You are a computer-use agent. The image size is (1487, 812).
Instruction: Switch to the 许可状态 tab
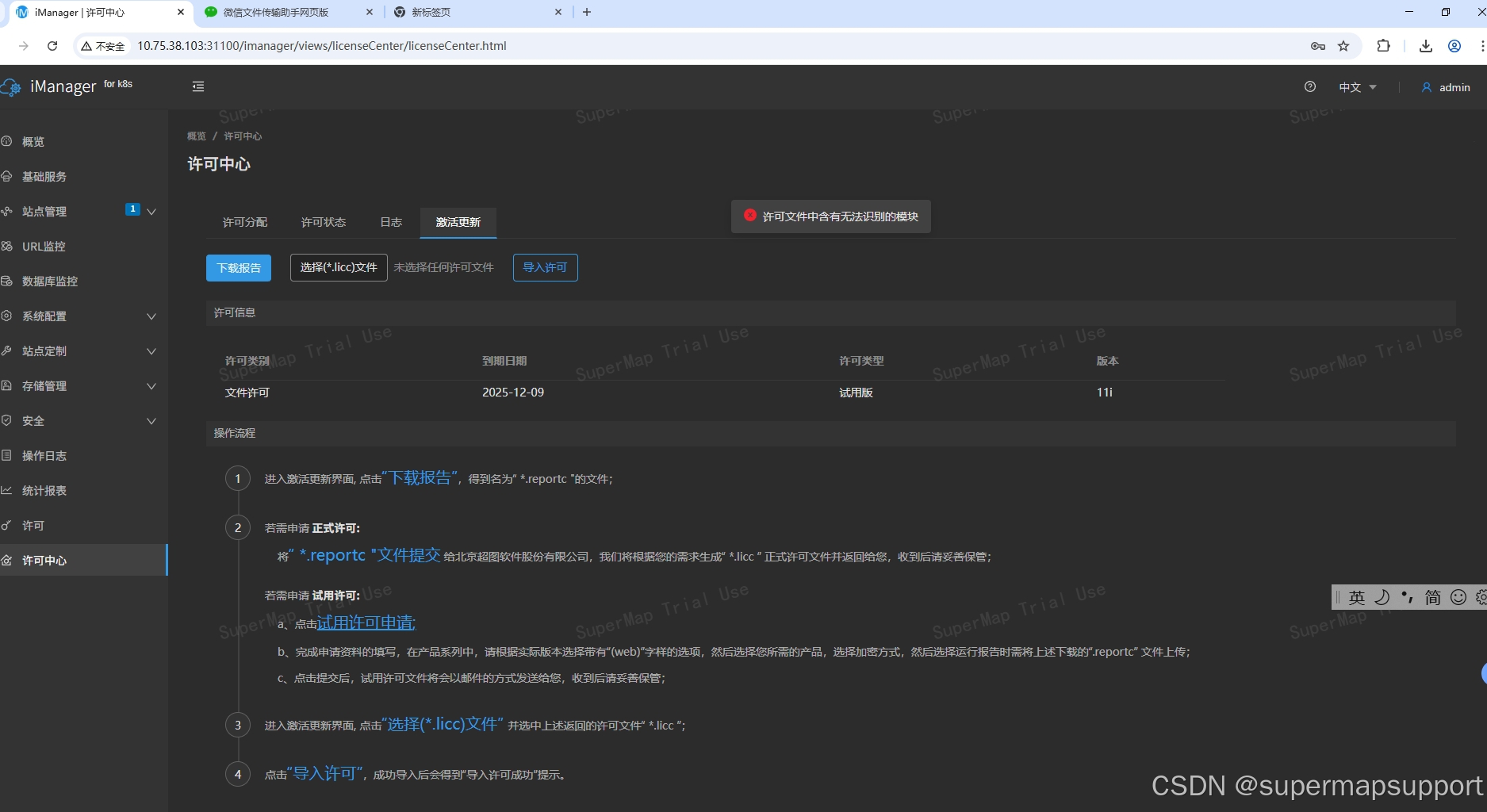324,222
